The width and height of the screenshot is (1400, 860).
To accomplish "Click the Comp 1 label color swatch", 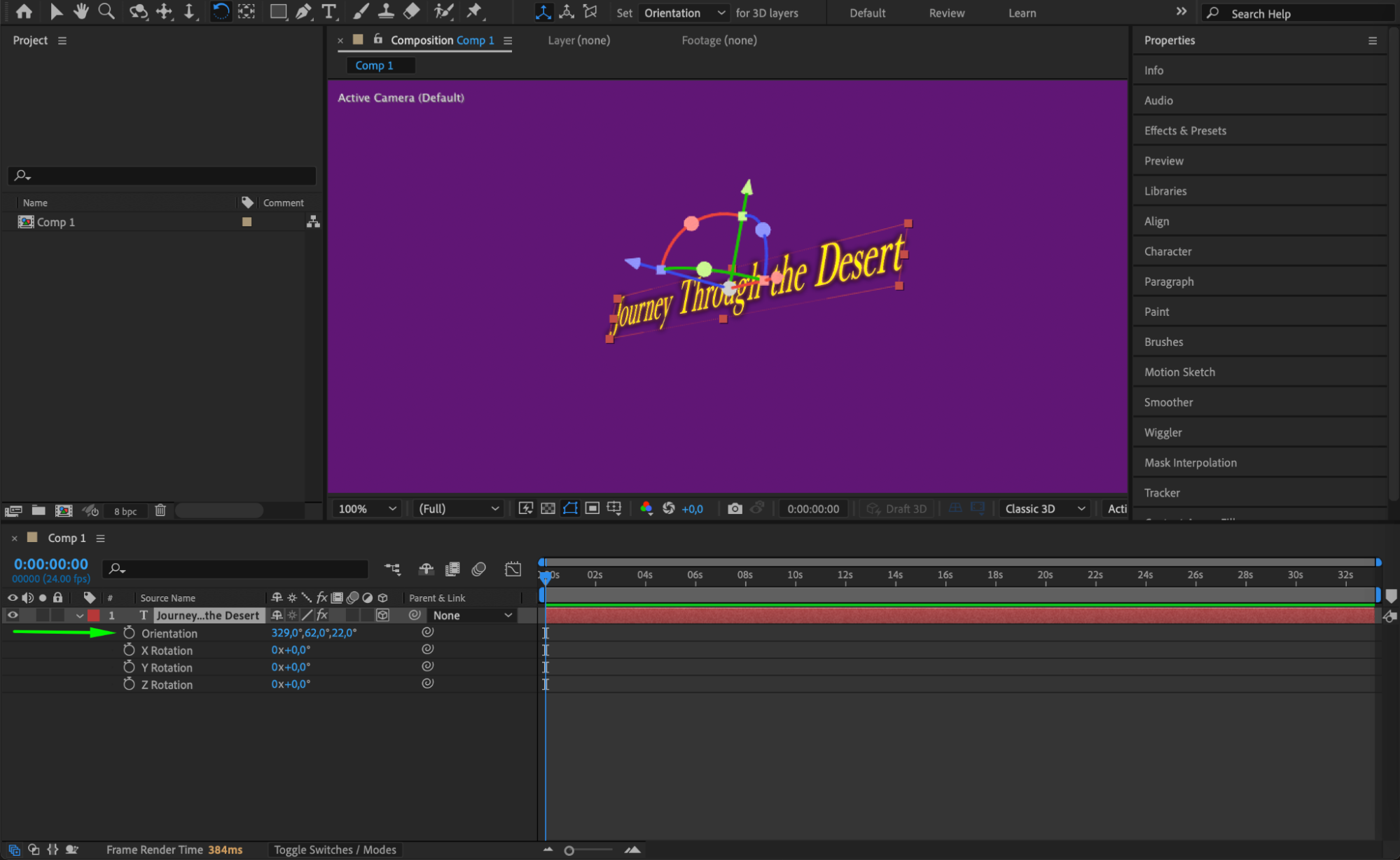I will (247, 222).
